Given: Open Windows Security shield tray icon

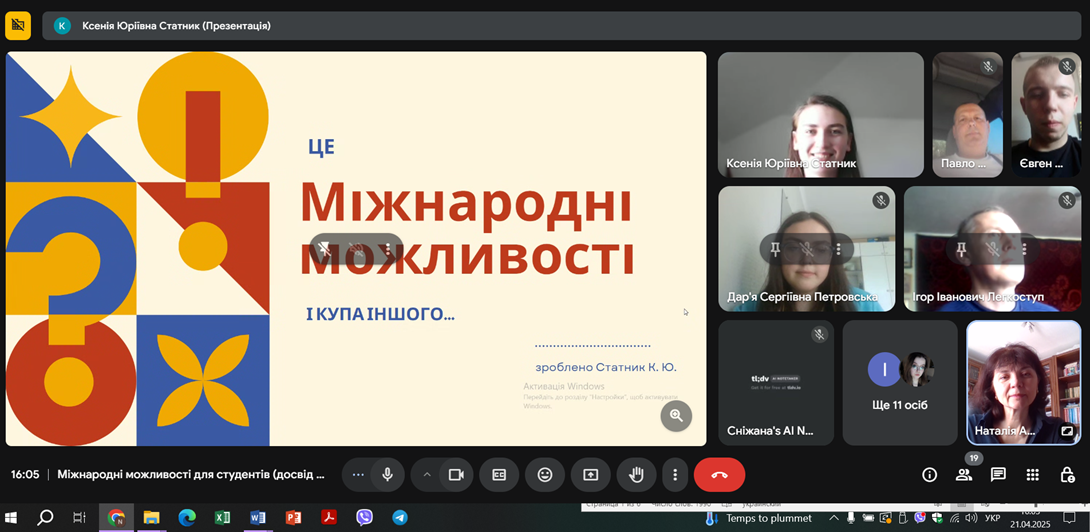Looking at the screenshot, I should (x=938, y=518).
